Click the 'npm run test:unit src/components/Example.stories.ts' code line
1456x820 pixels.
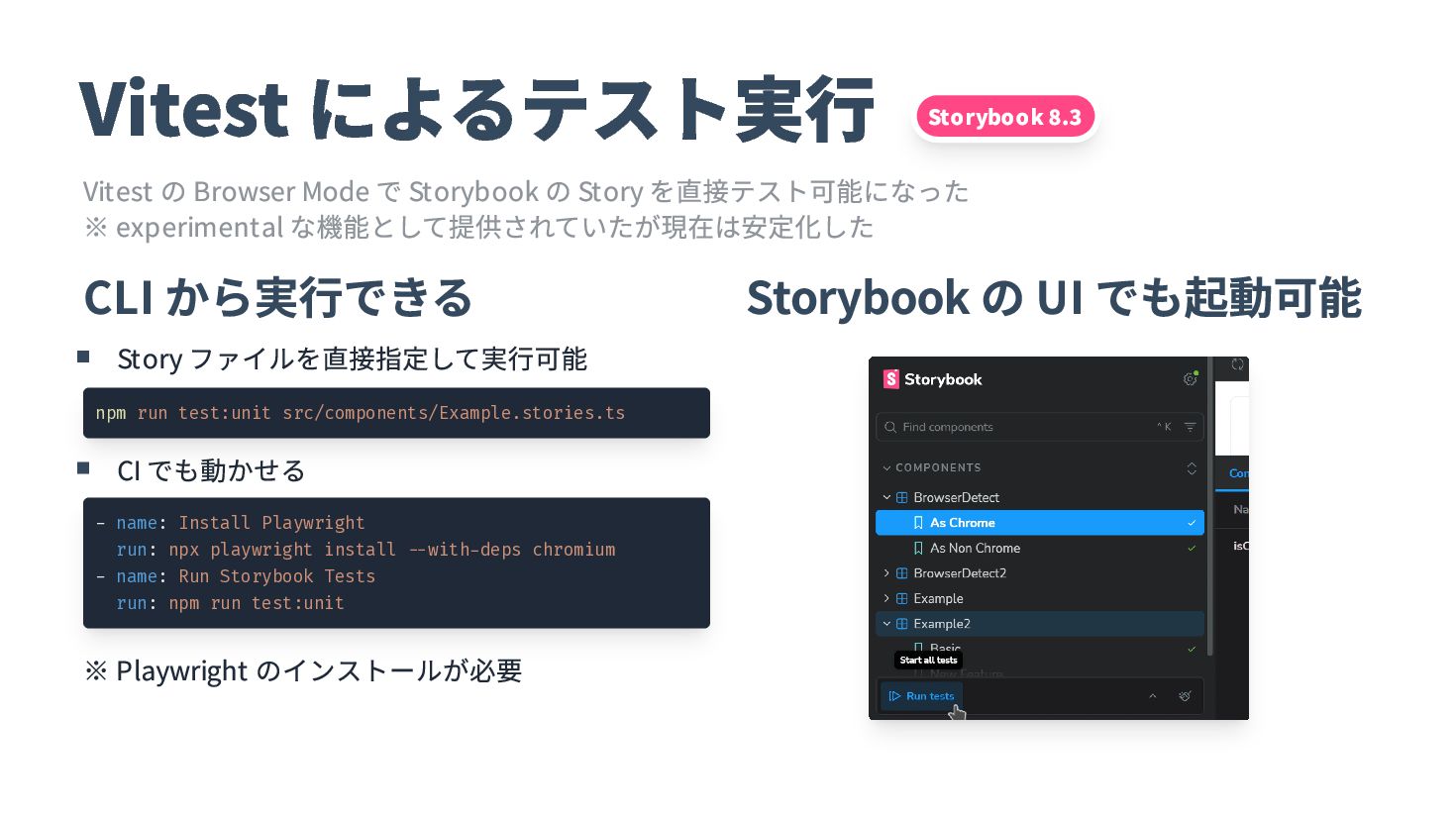361,413
